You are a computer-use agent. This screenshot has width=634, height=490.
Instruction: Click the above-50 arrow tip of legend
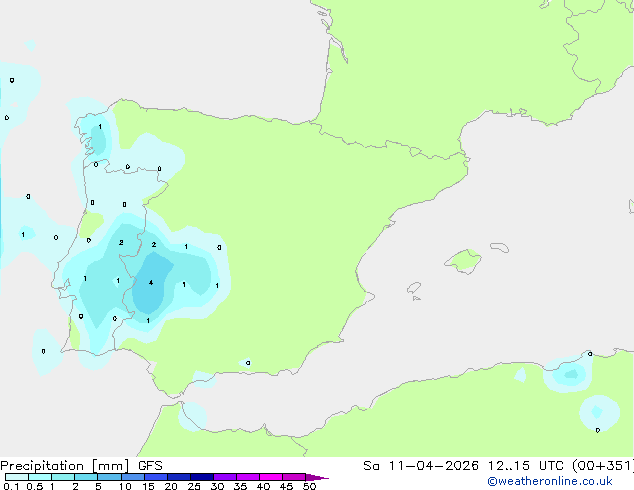point(317,477)
